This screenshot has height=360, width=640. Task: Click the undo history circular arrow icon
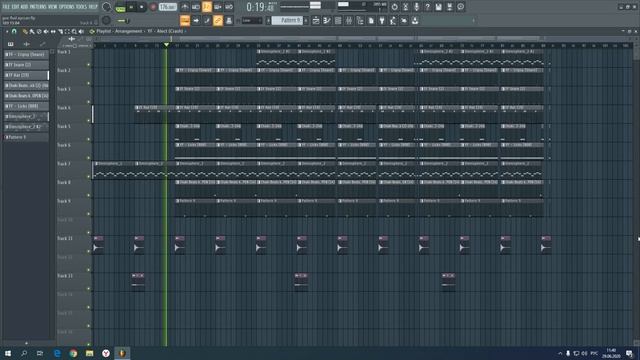(394, 7)
